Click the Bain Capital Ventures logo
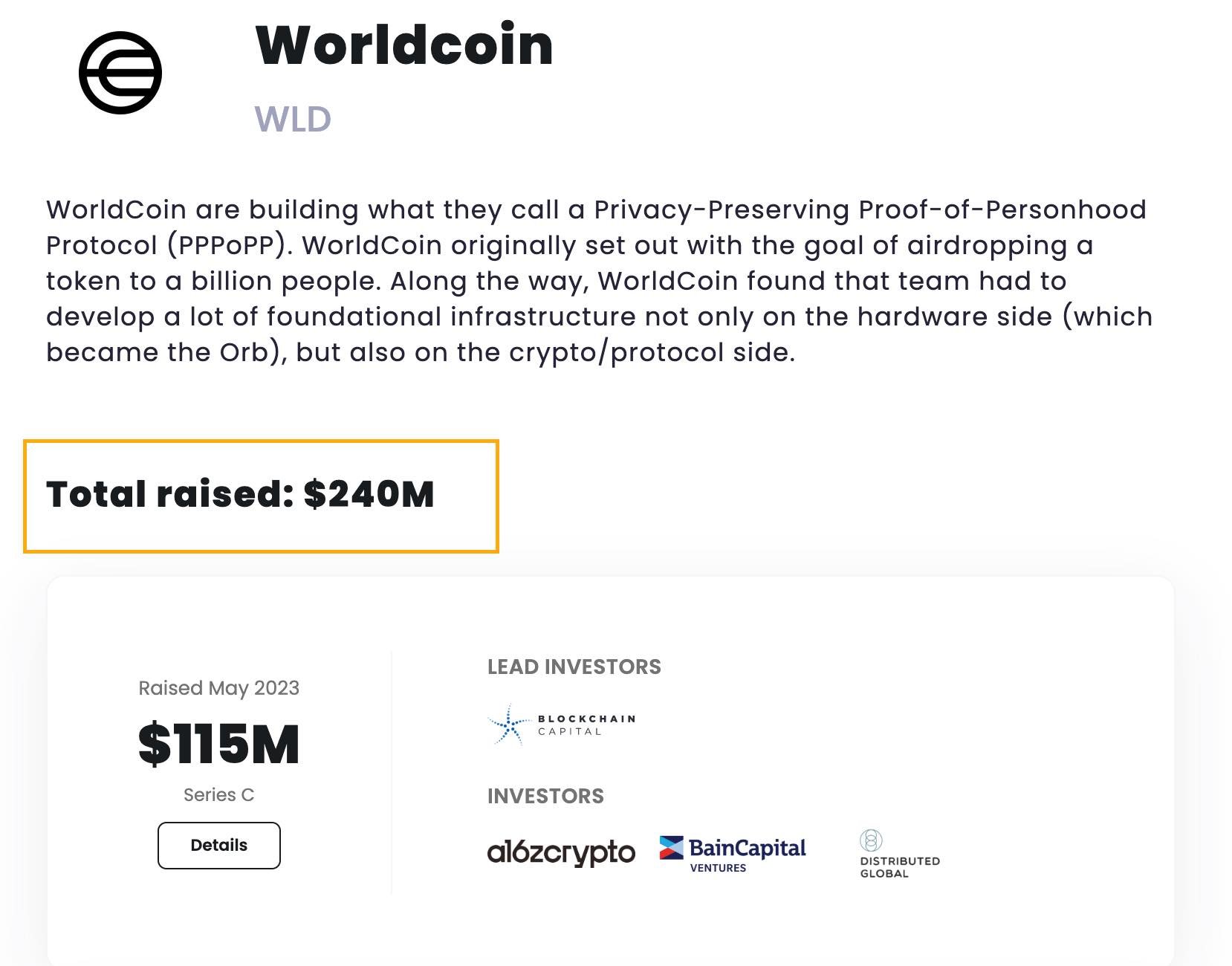 (x=731, y=851)
